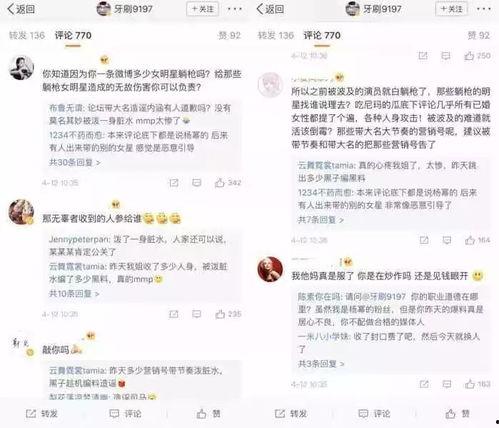Select the 评论 770 tab on right
499x428 pixels.
(x=322, y=35)
